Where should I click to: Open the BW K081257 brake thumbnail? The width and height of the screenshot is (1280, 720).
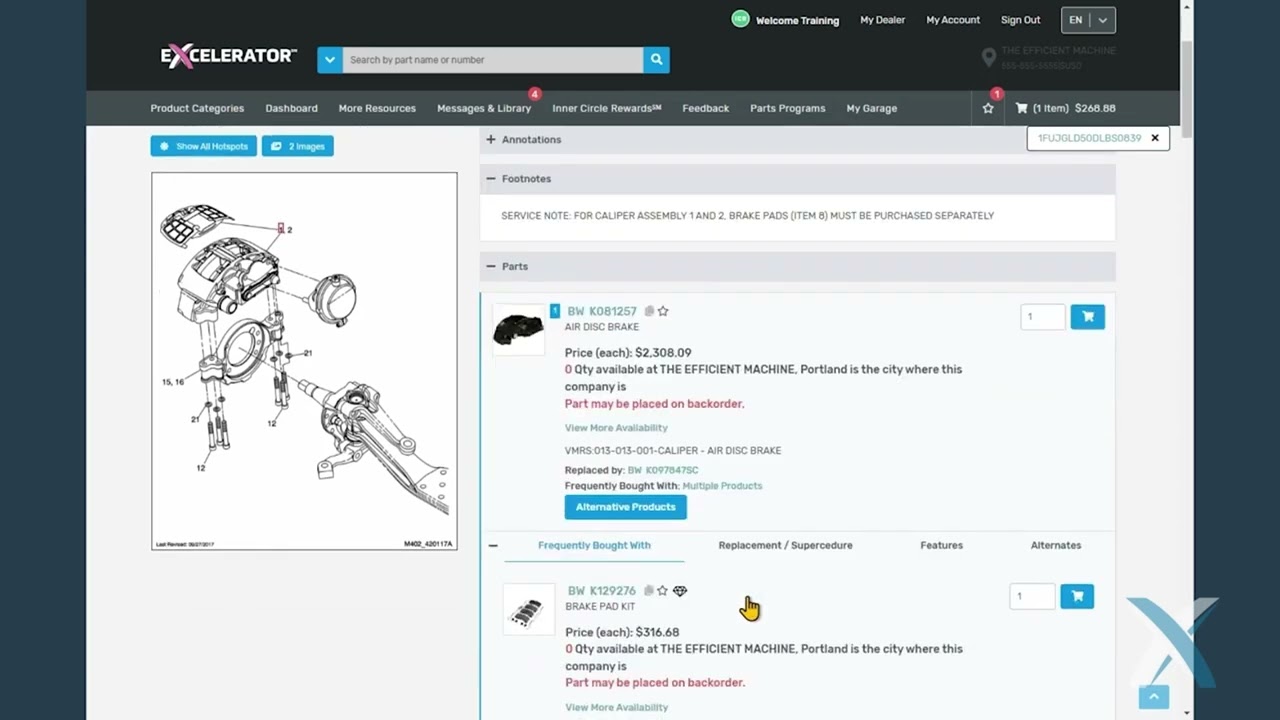[x=518, y=330]
